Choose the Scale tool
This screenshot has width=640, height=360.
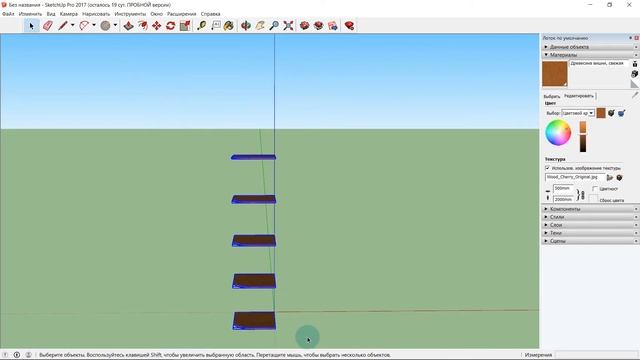(185, 26)
